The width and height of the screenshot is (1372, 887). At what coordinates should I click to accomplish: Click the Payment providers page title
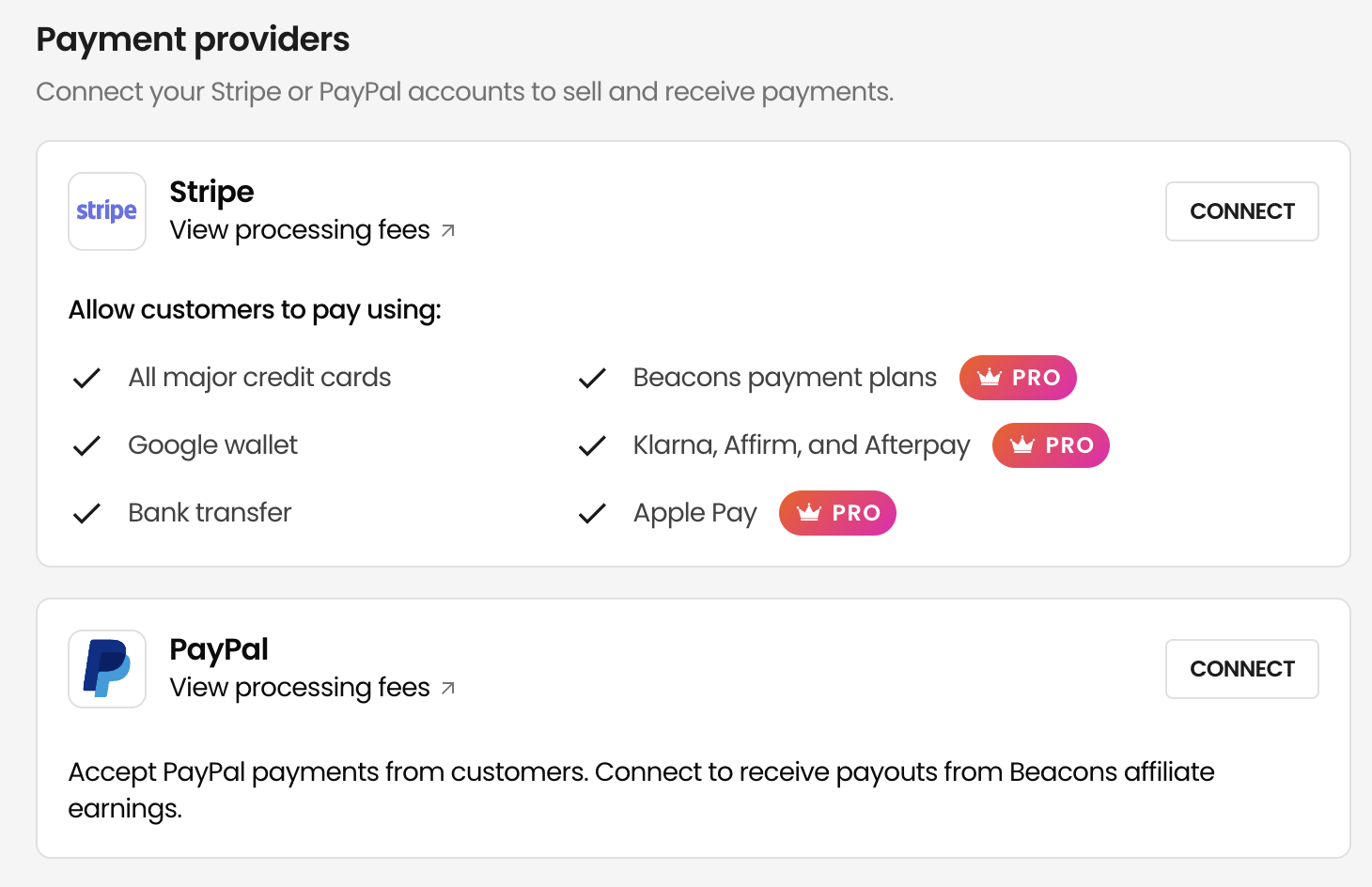pyautogui.click(x=193, y=39)
